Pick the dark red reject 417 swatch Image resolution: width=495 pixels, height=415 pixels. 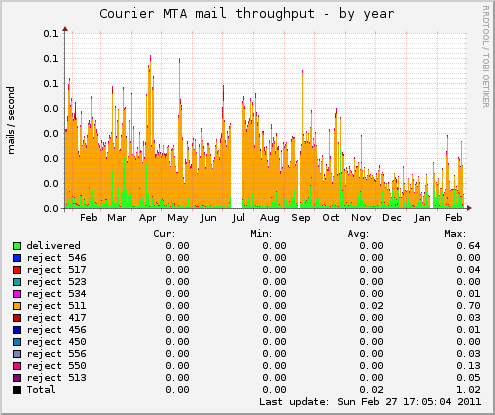pos(17,318)
